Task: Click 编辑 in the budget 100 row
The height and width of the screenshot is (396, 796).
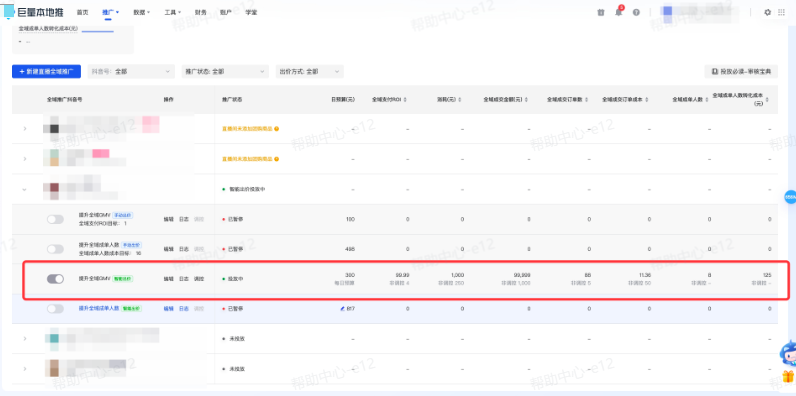Action: [x=169, y=219]
